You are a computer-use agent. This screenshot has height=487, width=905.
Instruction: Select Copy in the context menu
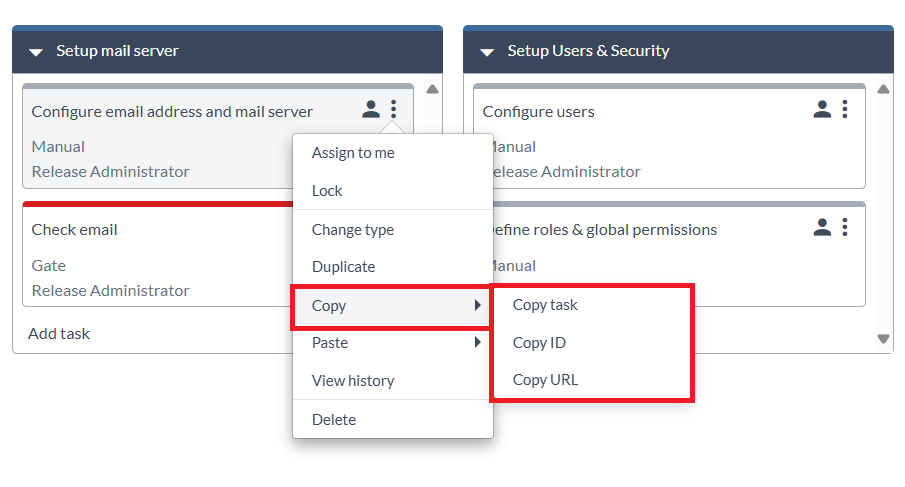[329, 306]
